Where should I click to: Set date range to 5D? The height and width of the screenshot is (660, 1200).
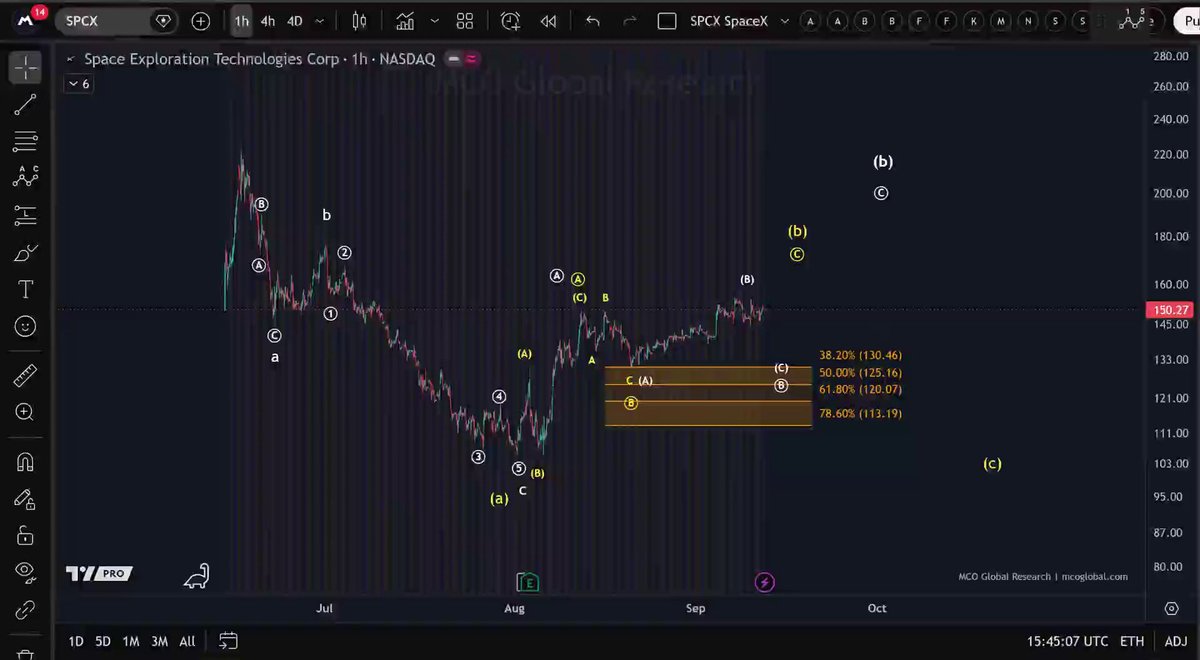(103, 641)
